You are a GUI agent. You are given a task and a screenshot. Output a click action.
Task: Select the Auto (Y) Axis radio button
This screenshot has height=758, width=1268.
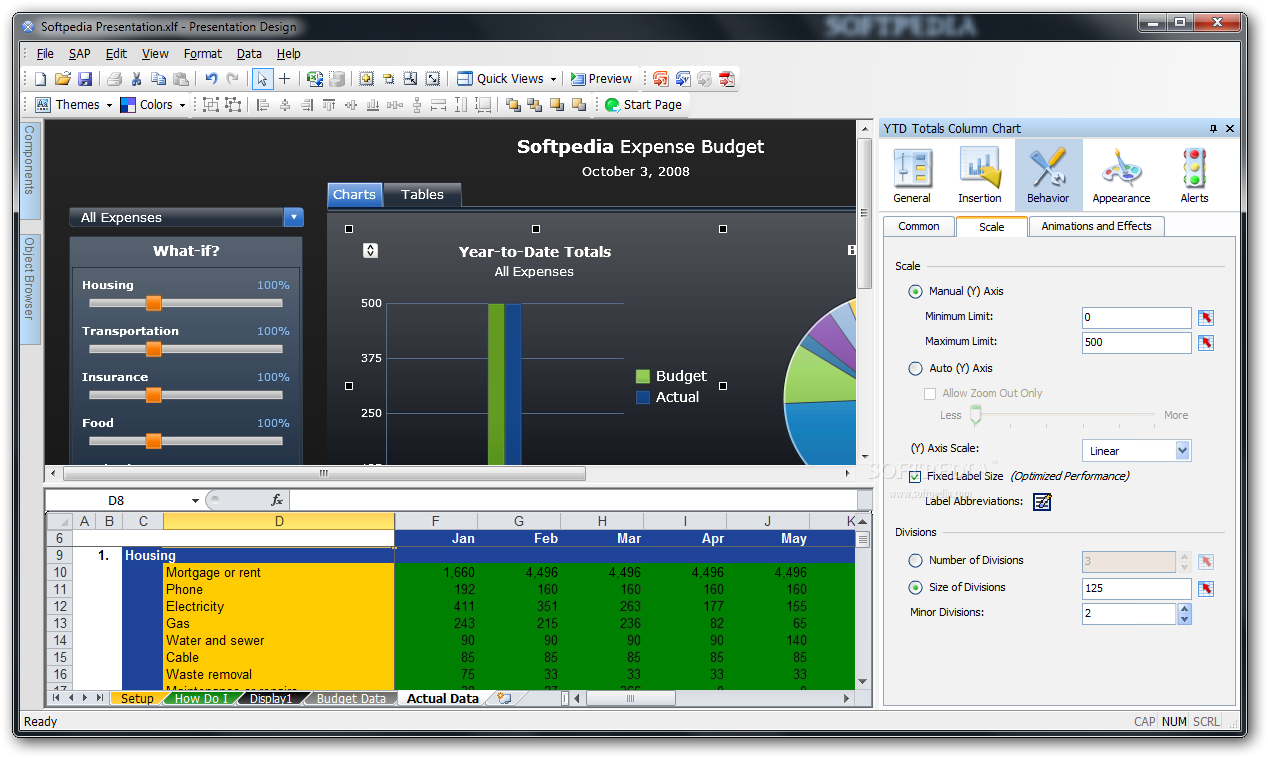click(x=915, y=368)
